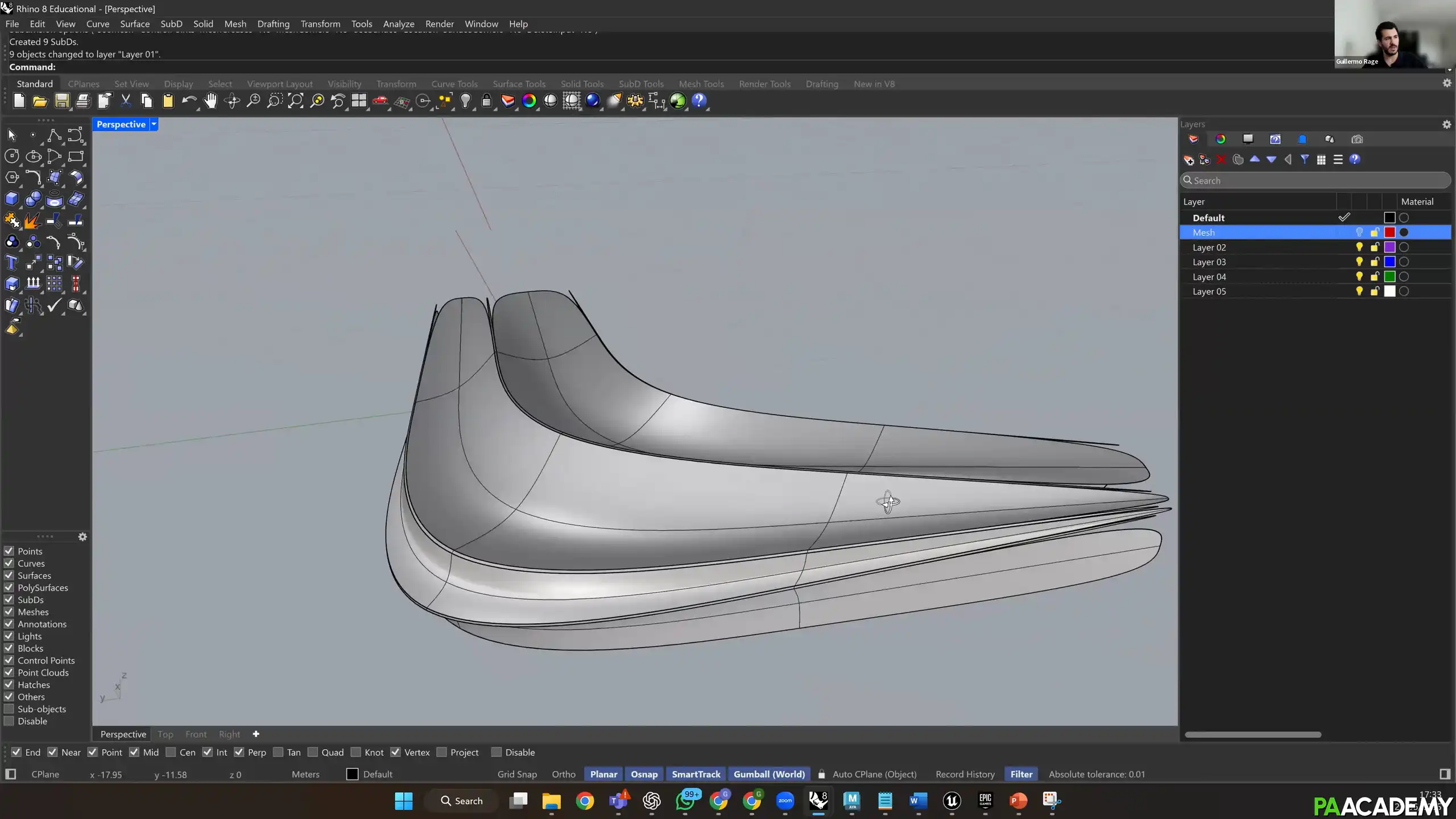Viewport: 1456px width, 819px height.
Task: Change the green color swatch of Layer 04
Action: point(1389,277)
